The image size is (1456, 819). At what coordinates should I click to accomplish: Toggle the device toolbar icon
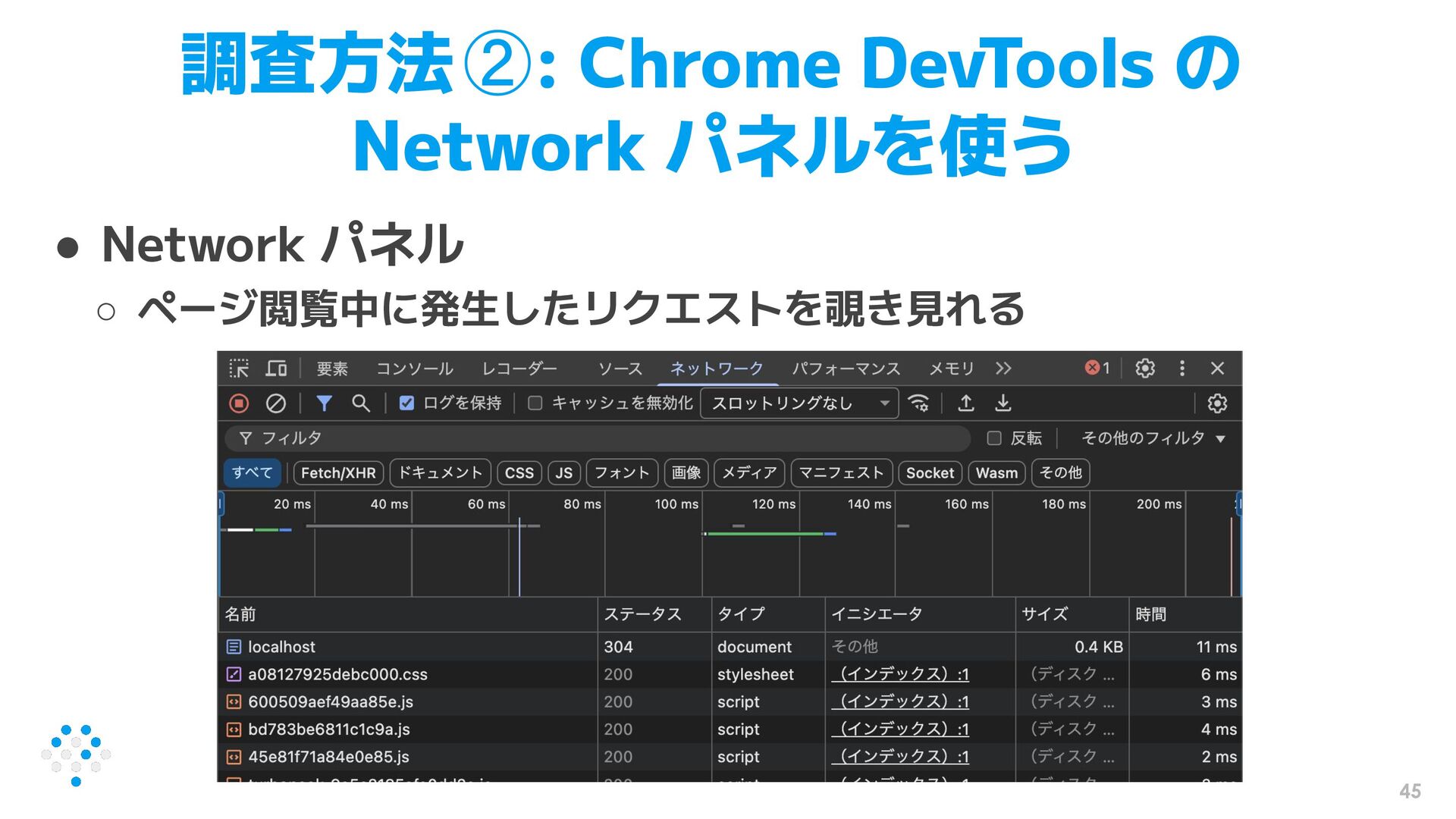point(276,369)
